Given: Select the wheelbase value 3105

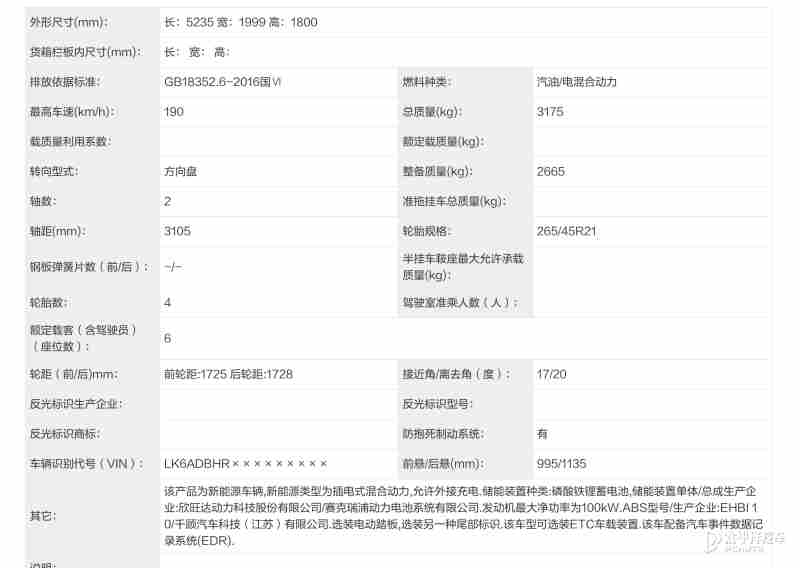Looking at the screenshot, I should tap(177, 232).
